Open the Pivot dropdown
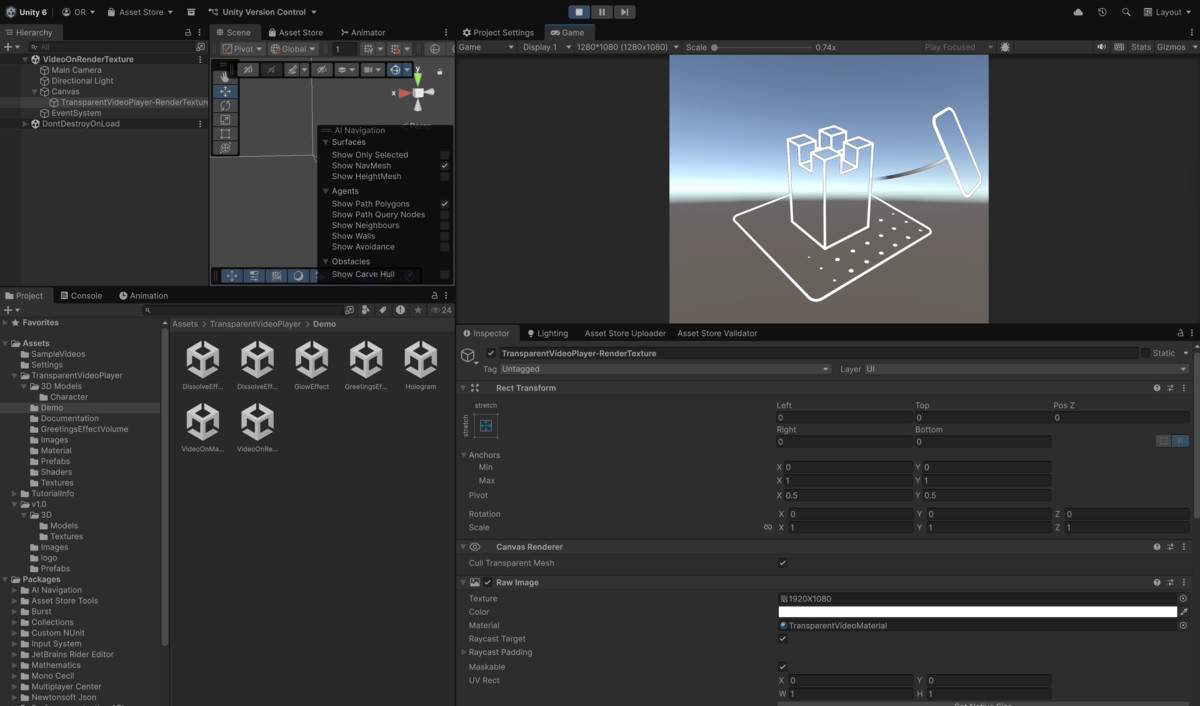Image resolution: width=1200 pixels, height=706 pixels. 240,48
